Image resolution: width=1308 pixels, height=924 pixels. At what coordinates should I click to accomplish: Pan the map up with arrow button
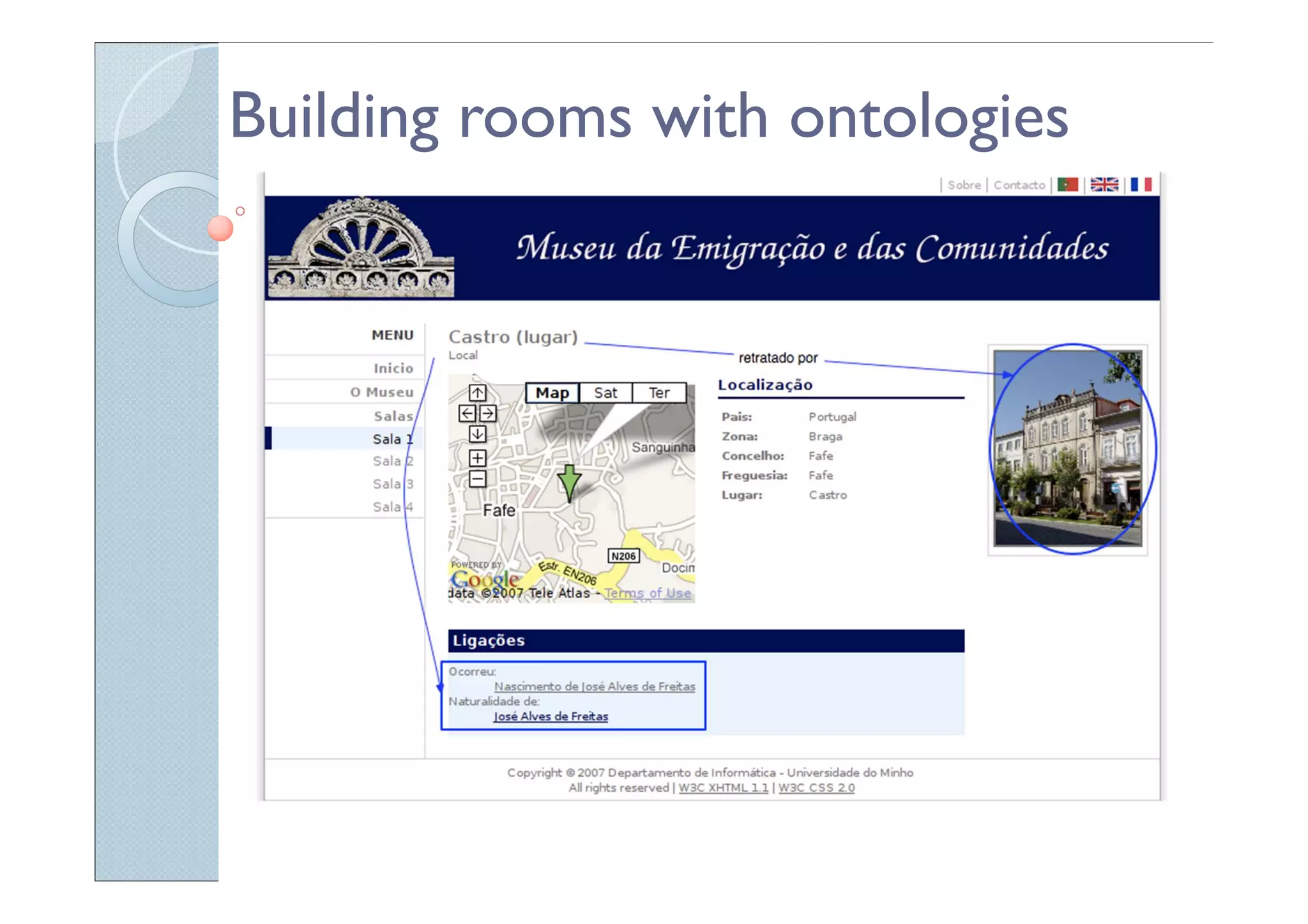pyautogui.click(x=478, y=393)
